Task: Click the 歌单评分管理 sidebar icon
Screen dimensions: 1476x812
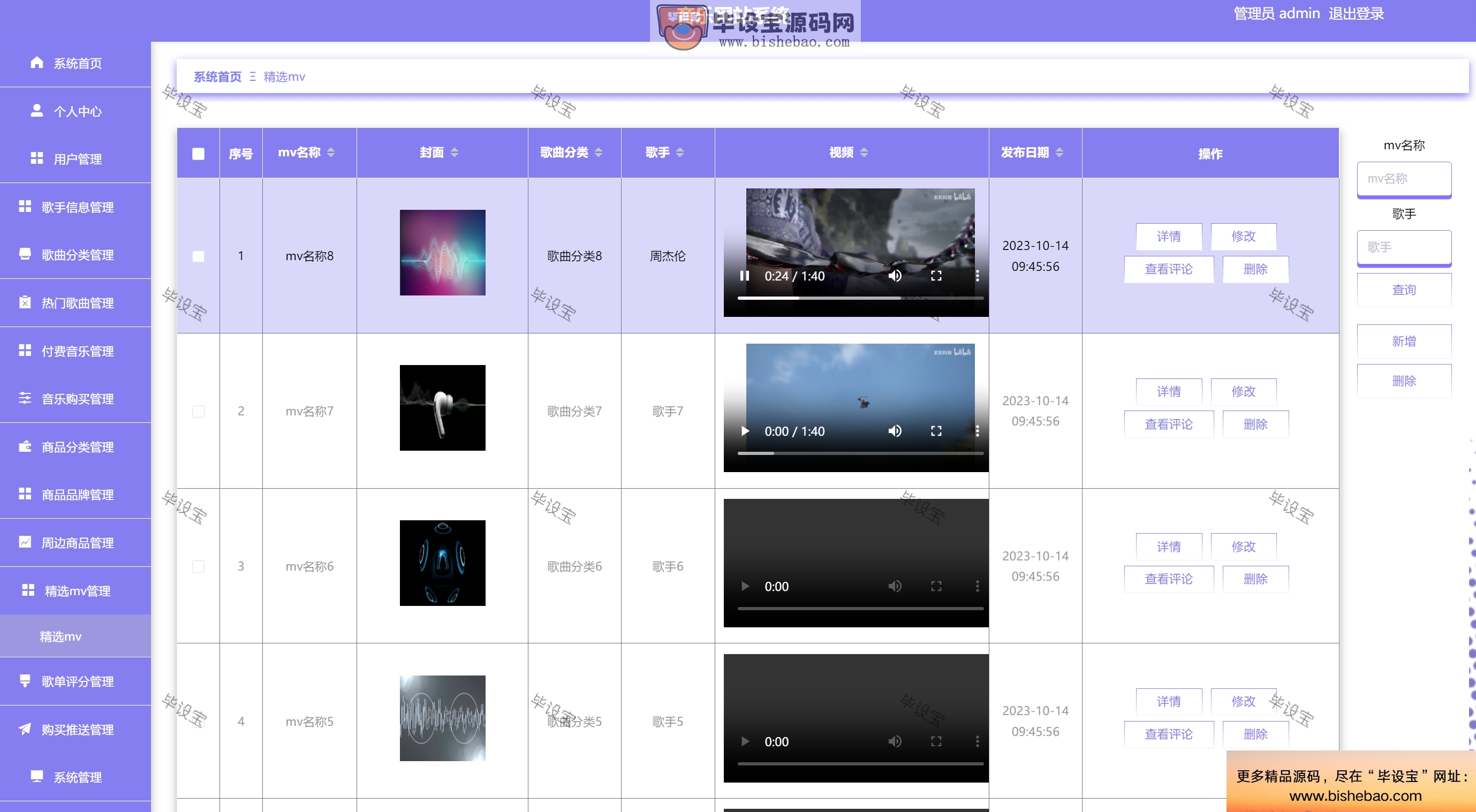Action: 25,680
